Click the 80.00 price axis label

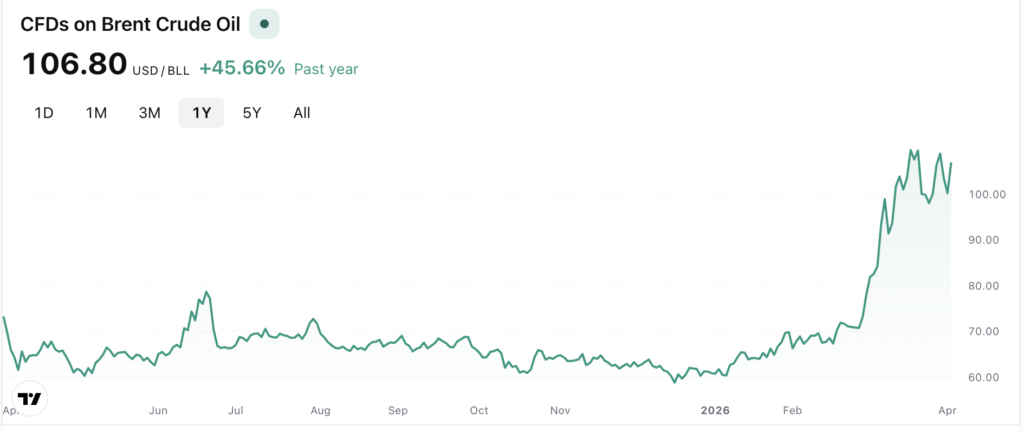(x=987, y=286)
